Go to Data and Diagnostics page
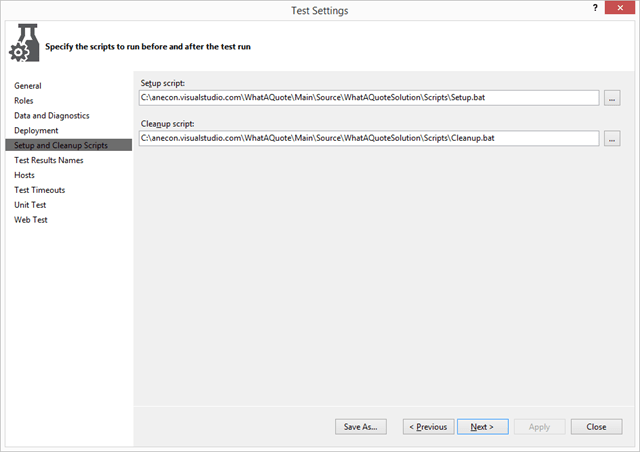 coord(51,116)
